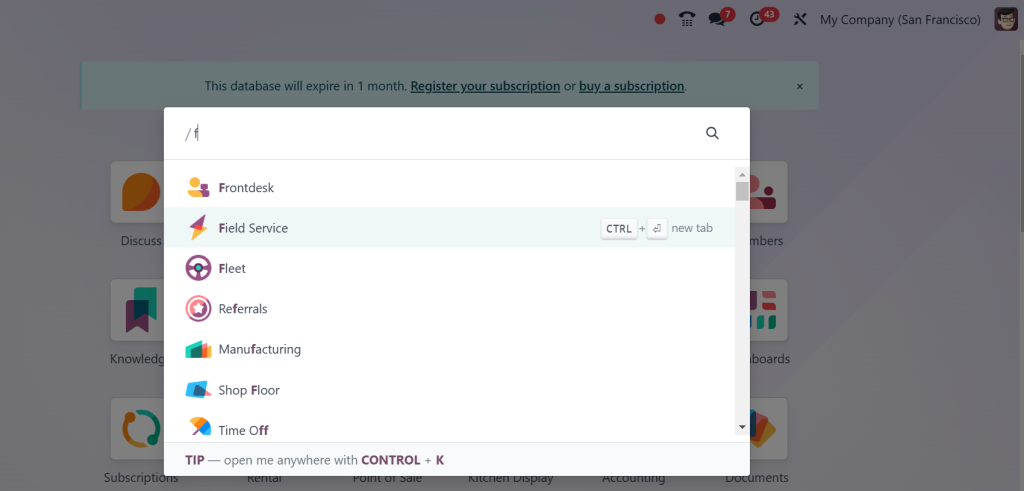
Task: Click the search magnifier icon
Action: coord(712,133)
